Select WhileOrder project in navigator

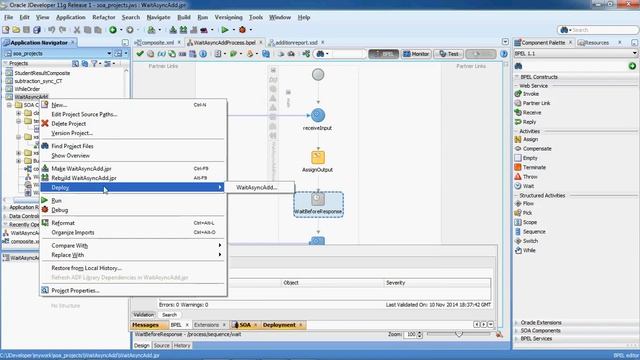point(27,89)
